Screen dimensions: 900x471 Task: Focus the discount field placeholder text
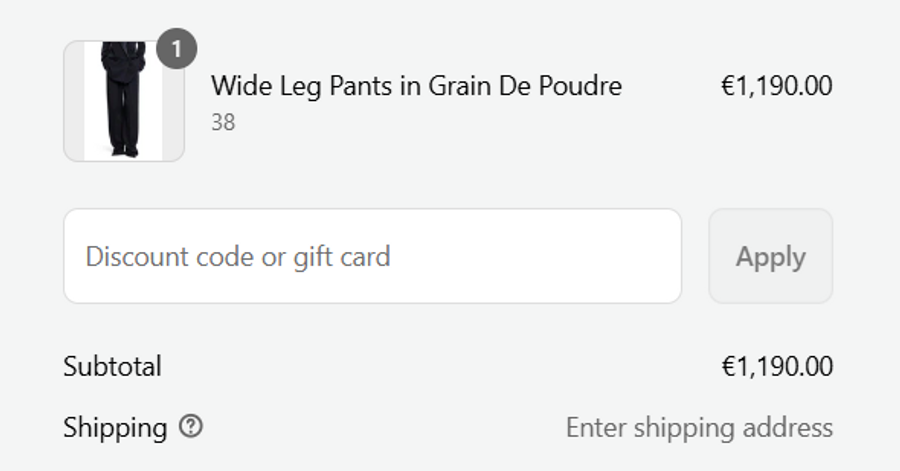[x=238, y=256]
